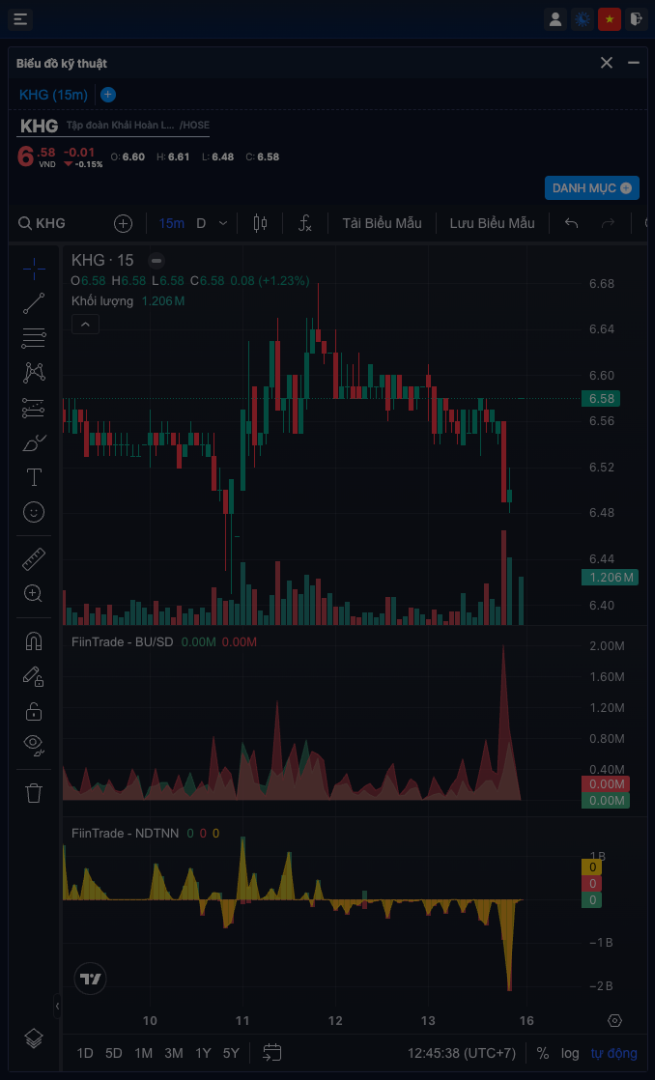Add a new chart tab with plus icon
The image size is (655, 1080).
click(x=108, y=95)
